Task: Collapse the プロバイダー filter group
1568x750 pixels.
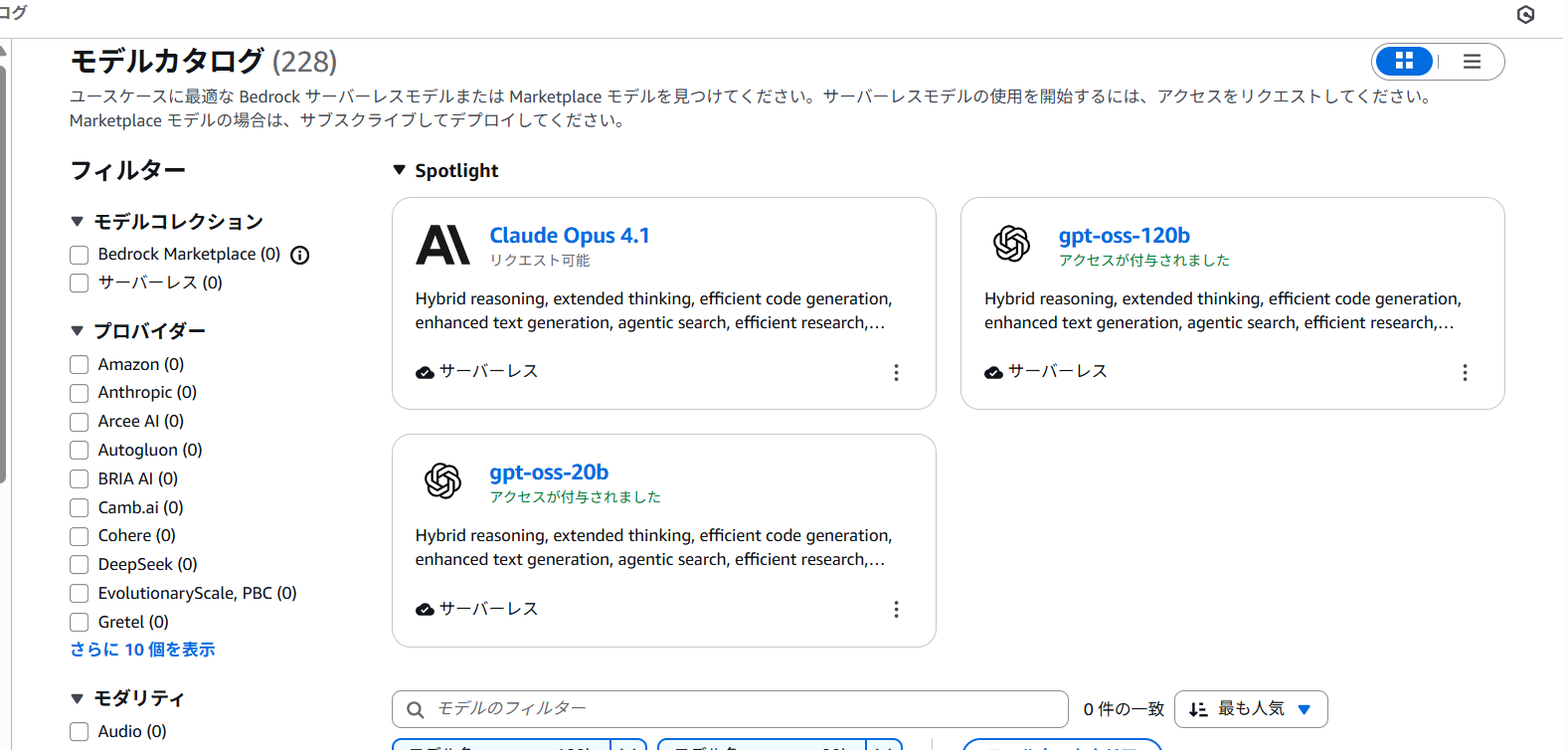Action: pyautogui.click(x=78, y=330)
